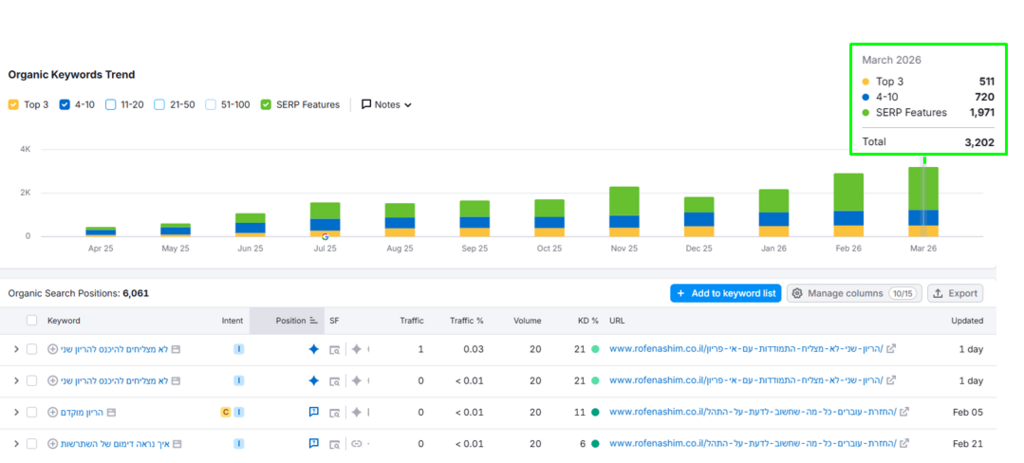
Task: Click the featured snippet icon for הריון מוקדם
Action: coord(314,412)
